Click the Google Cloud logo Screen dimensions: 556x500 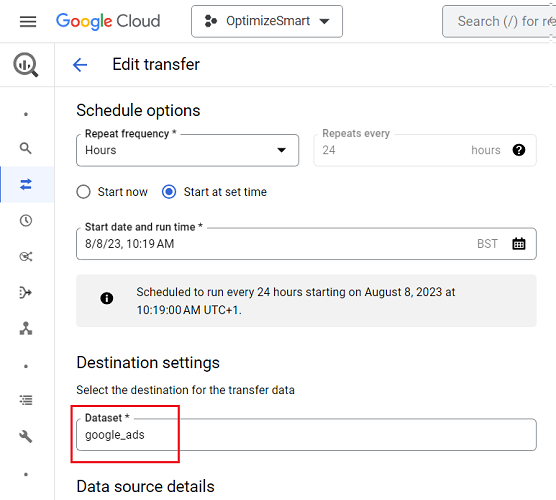pyautogui.click(x=108, y=21)
